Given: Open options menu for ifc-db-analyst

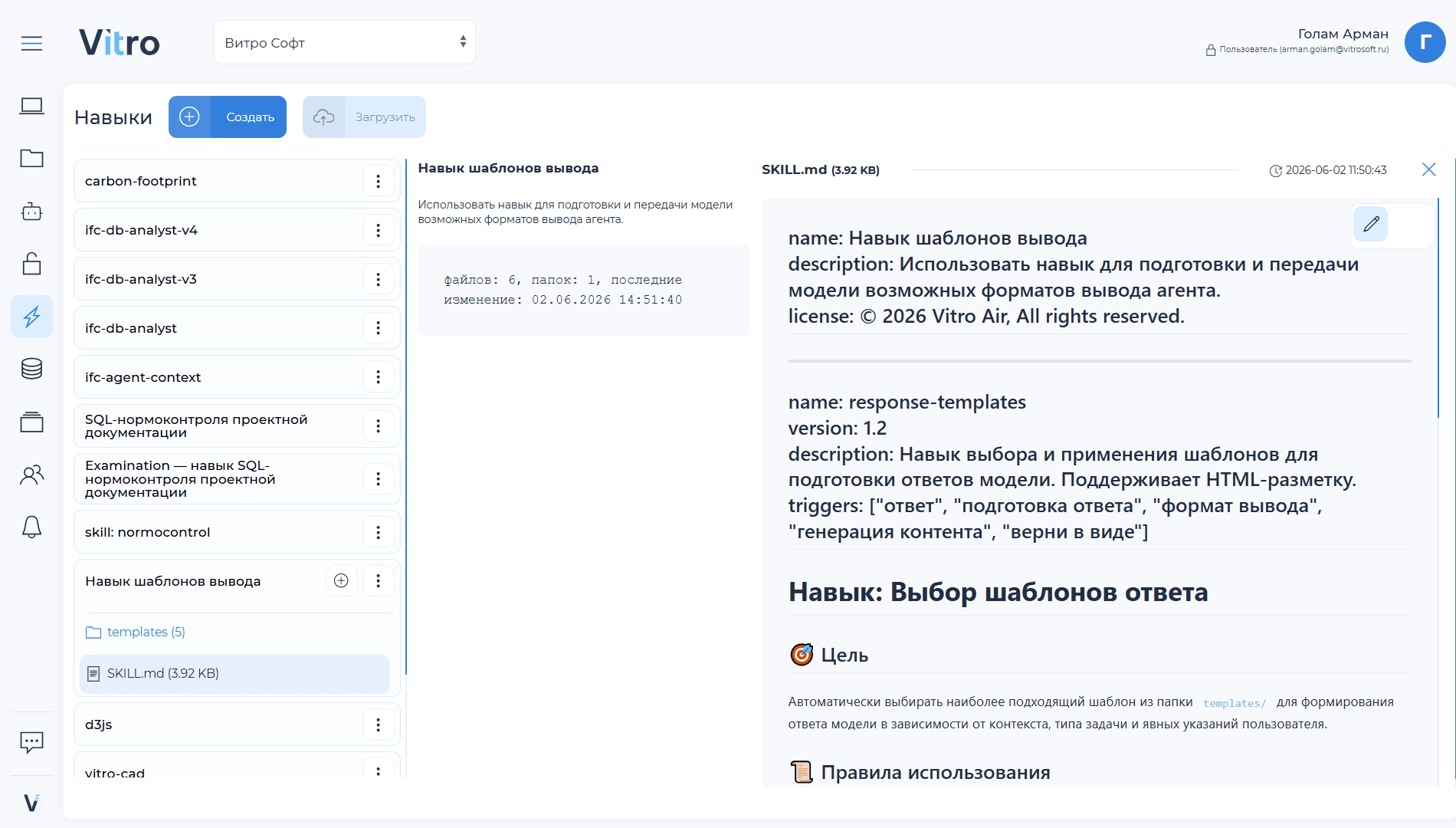Looking at the screenshot, I should [x=378, y=328].
